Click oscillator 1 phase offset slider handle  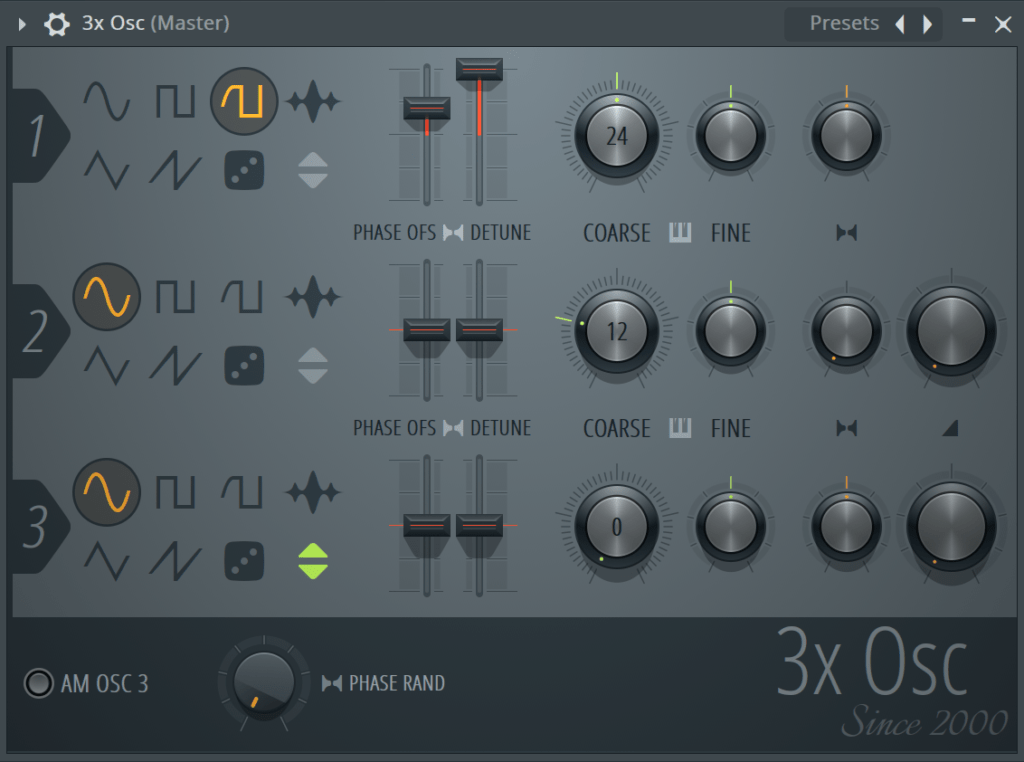click(426, 108)
